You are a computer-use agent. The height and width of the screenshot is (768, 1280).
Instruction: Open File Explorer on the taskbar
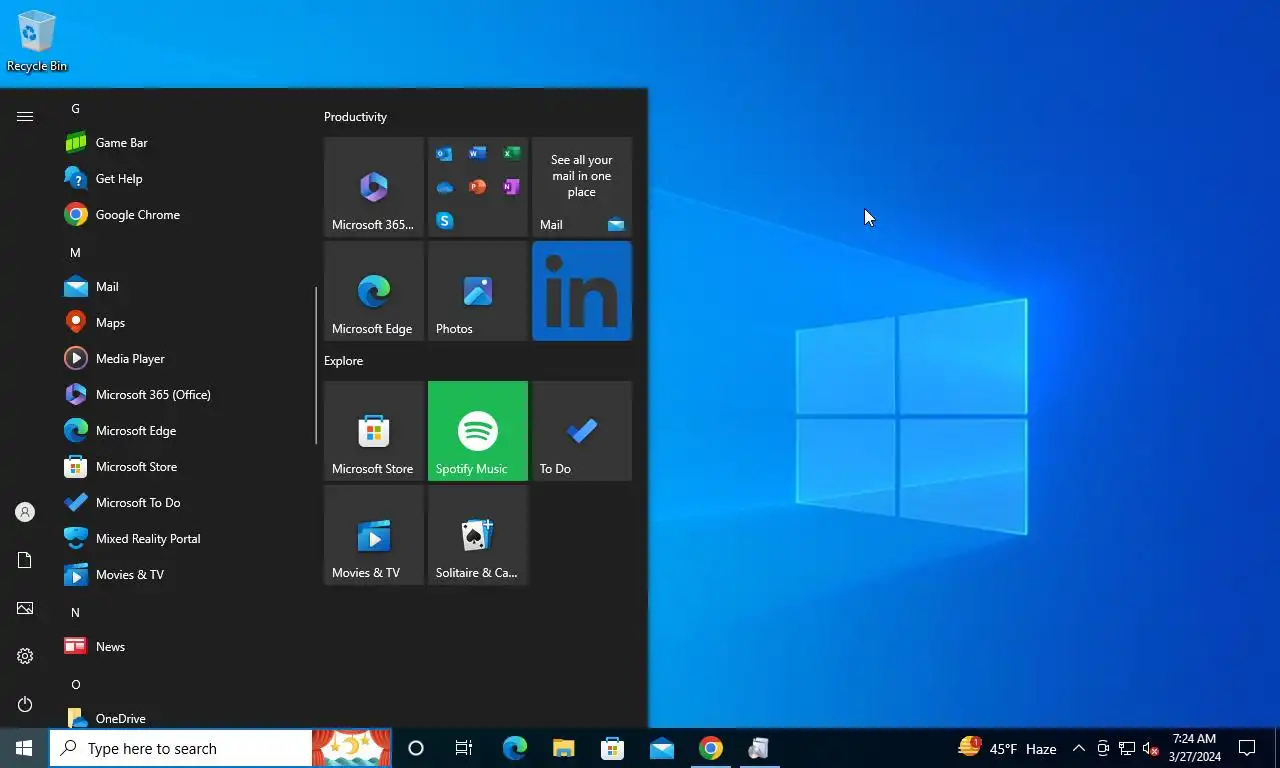click(563, 748)
